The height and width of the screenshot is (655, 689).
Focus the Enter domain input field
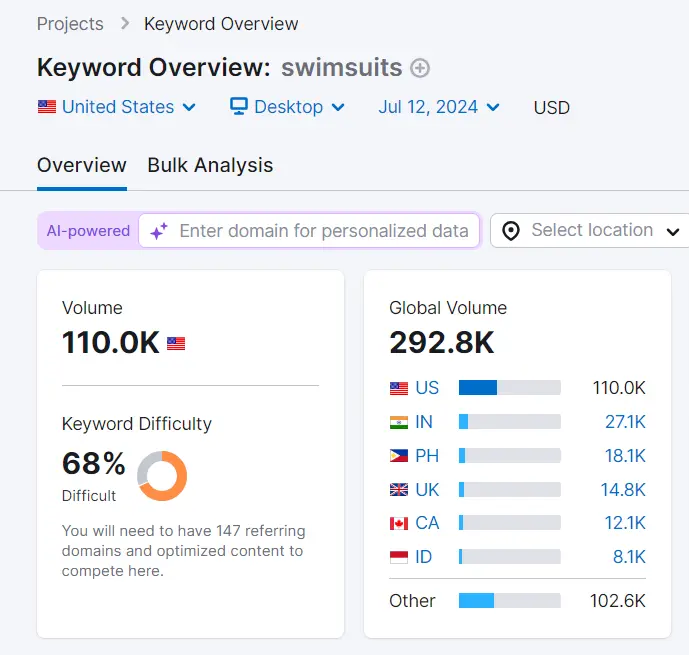[x=323, y=231]
